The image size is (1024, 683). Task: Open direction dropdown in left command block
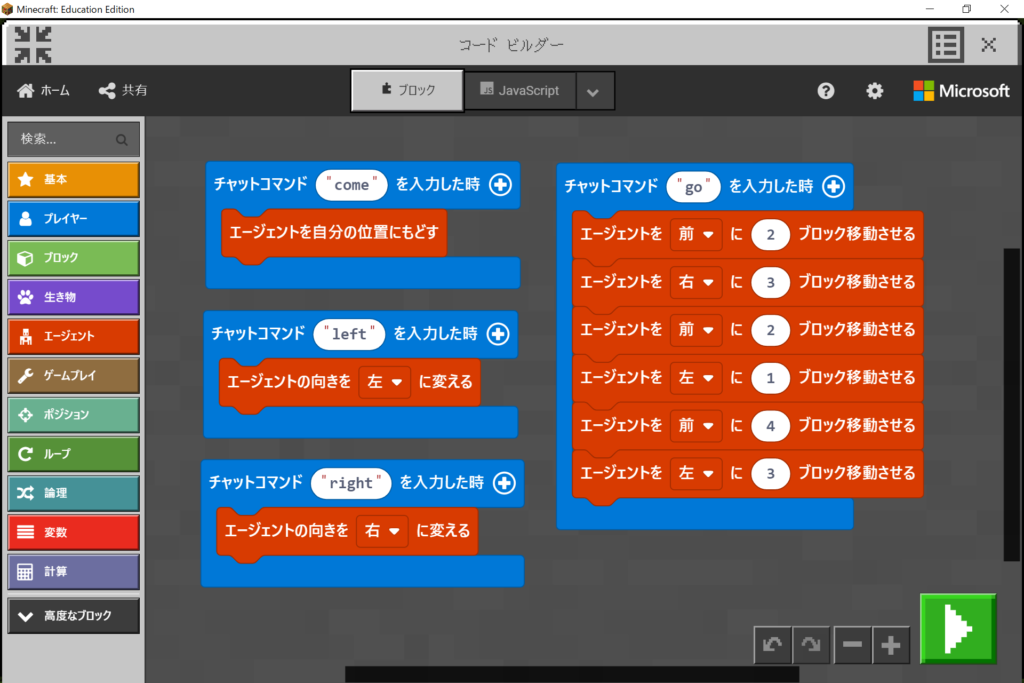(x=385, y=382)
